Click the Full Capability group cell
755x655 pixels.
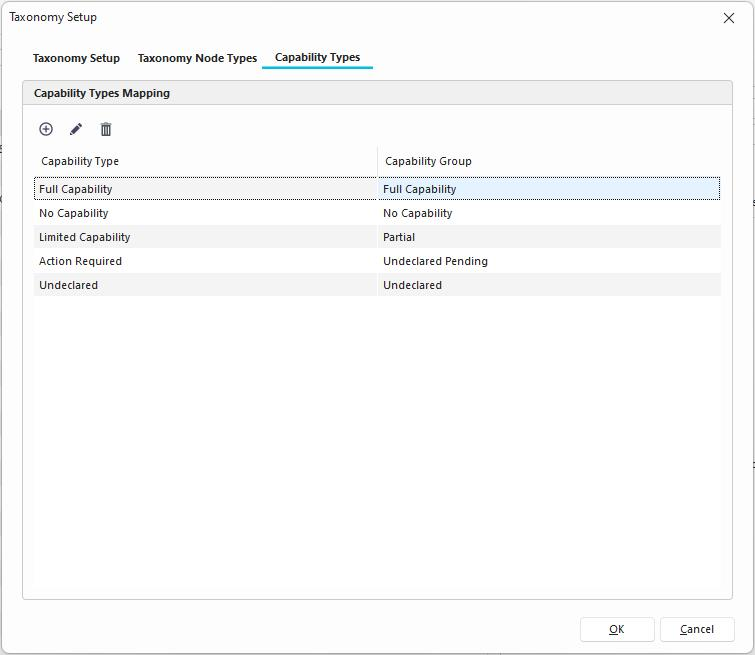pos(419,189)
